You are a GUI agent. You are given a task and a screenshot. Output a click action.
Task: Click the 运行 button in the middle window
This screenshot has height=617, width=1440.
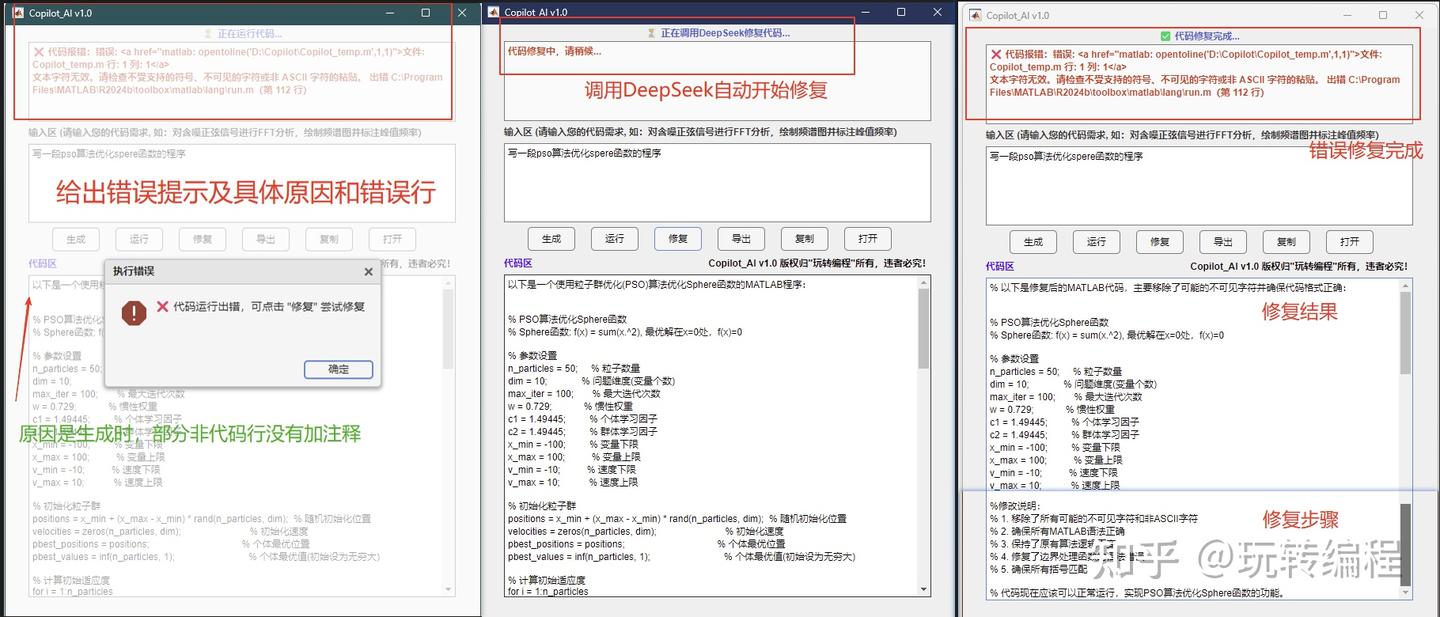[x=614, y=239]
